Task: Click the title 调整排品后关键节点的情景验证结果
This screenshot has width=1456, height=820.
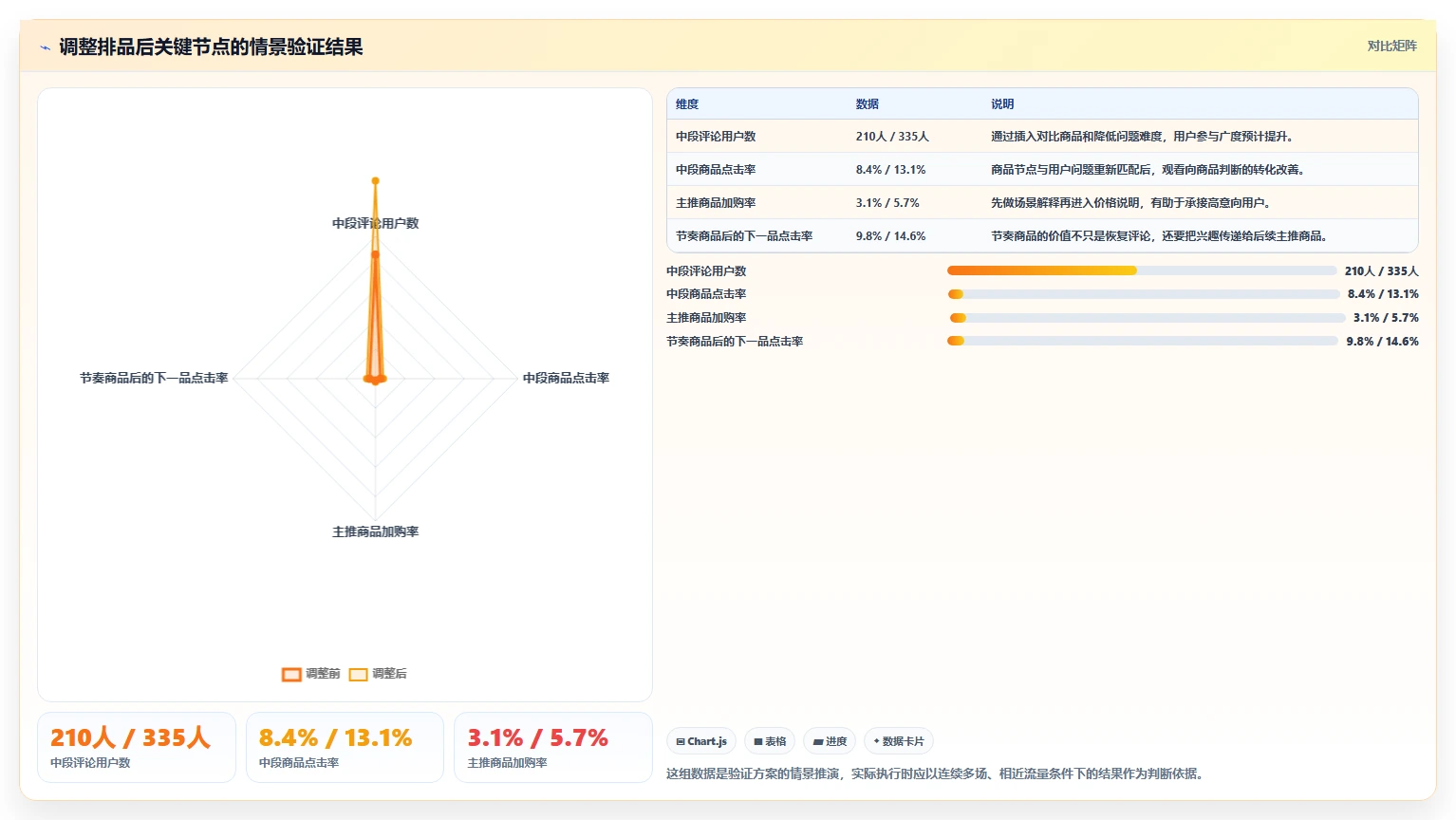Action: (211, 47)
